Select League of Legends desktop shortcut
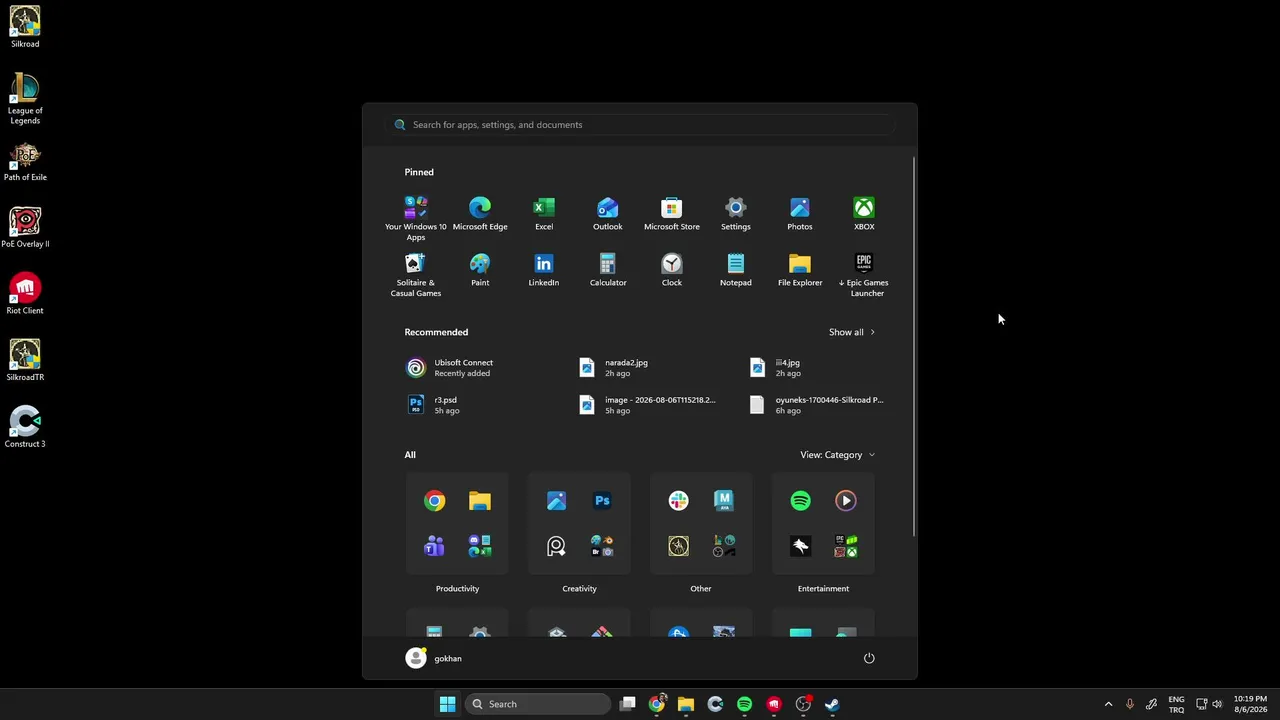Image resolution: width=1280 pixels, height=720 pixels. (x=25, y=99)
